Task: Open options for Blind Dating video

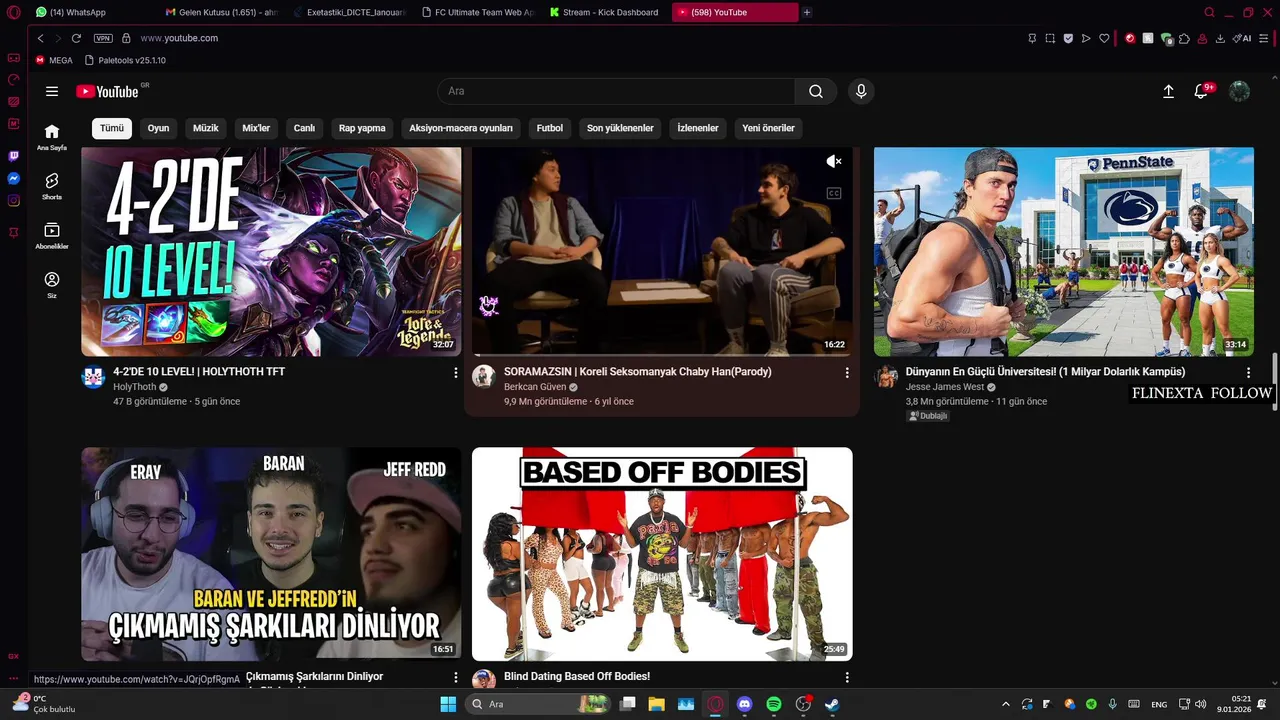Action: [847, 677]
